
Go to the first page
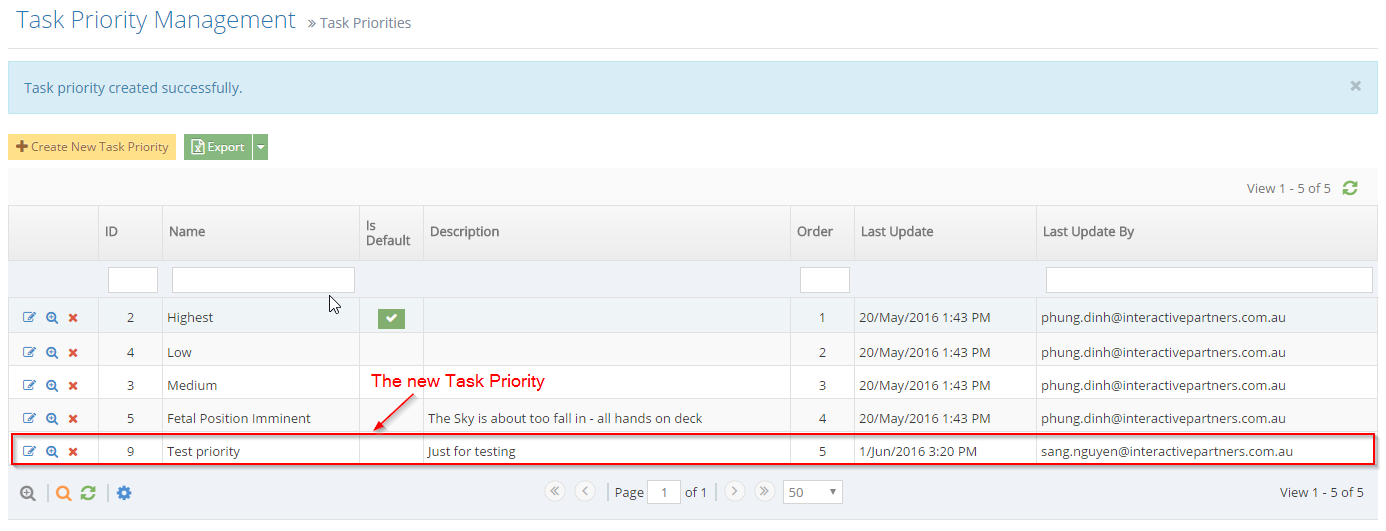tap(555, 491)
